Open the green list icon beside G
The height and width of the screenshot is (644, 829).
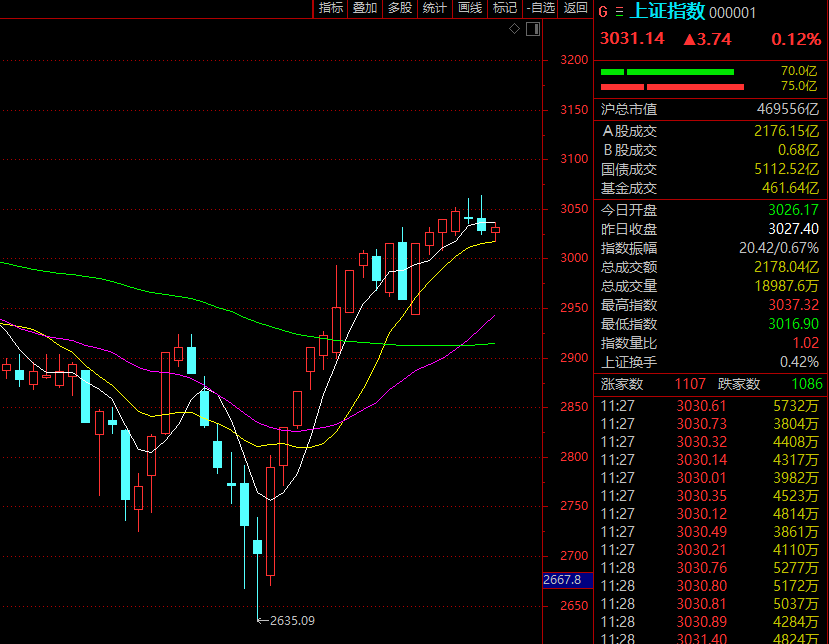(619, 12)
